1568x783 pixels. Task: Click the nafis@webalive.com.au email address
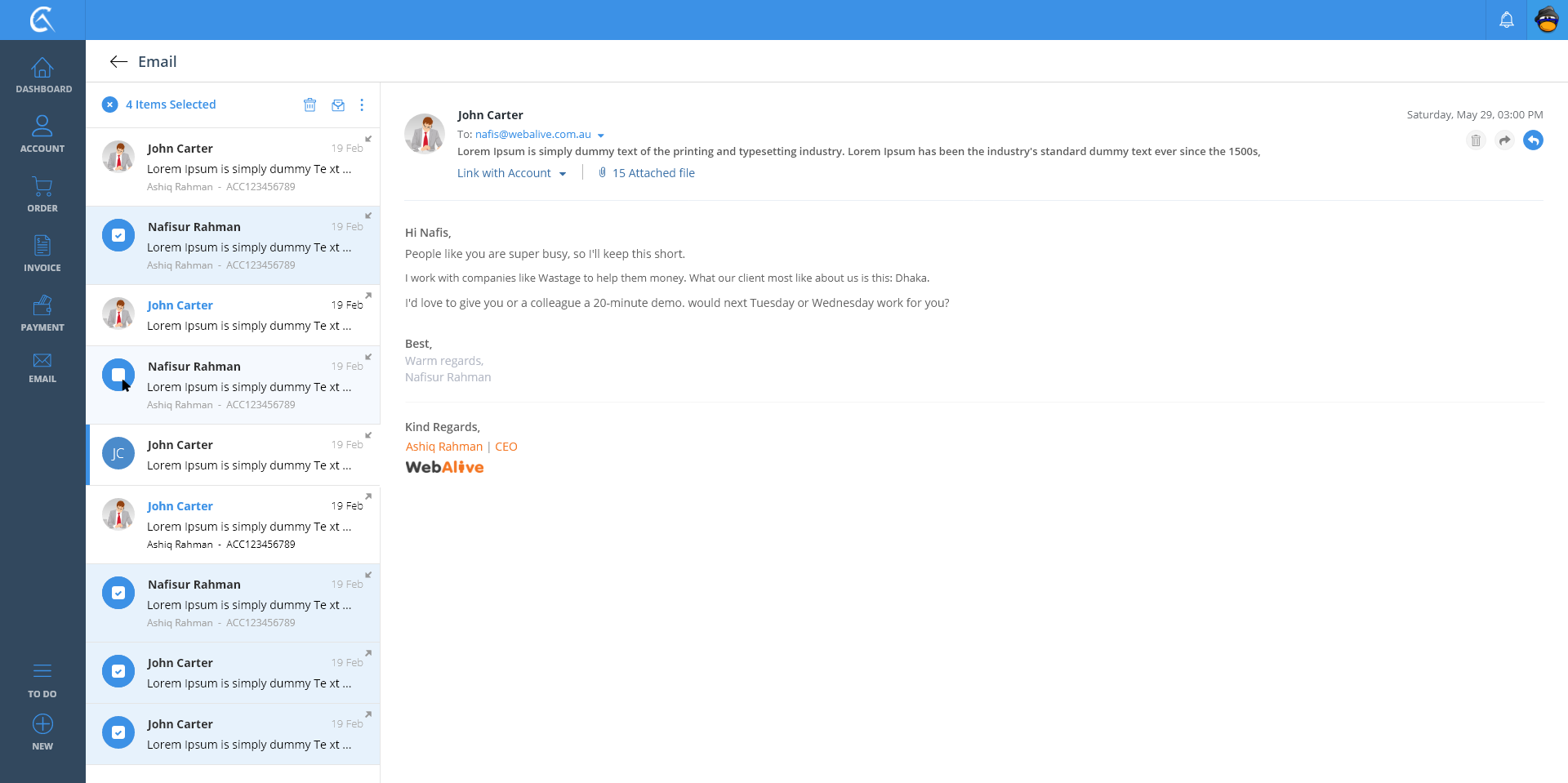pyautogui.click(x=532, y=135)
